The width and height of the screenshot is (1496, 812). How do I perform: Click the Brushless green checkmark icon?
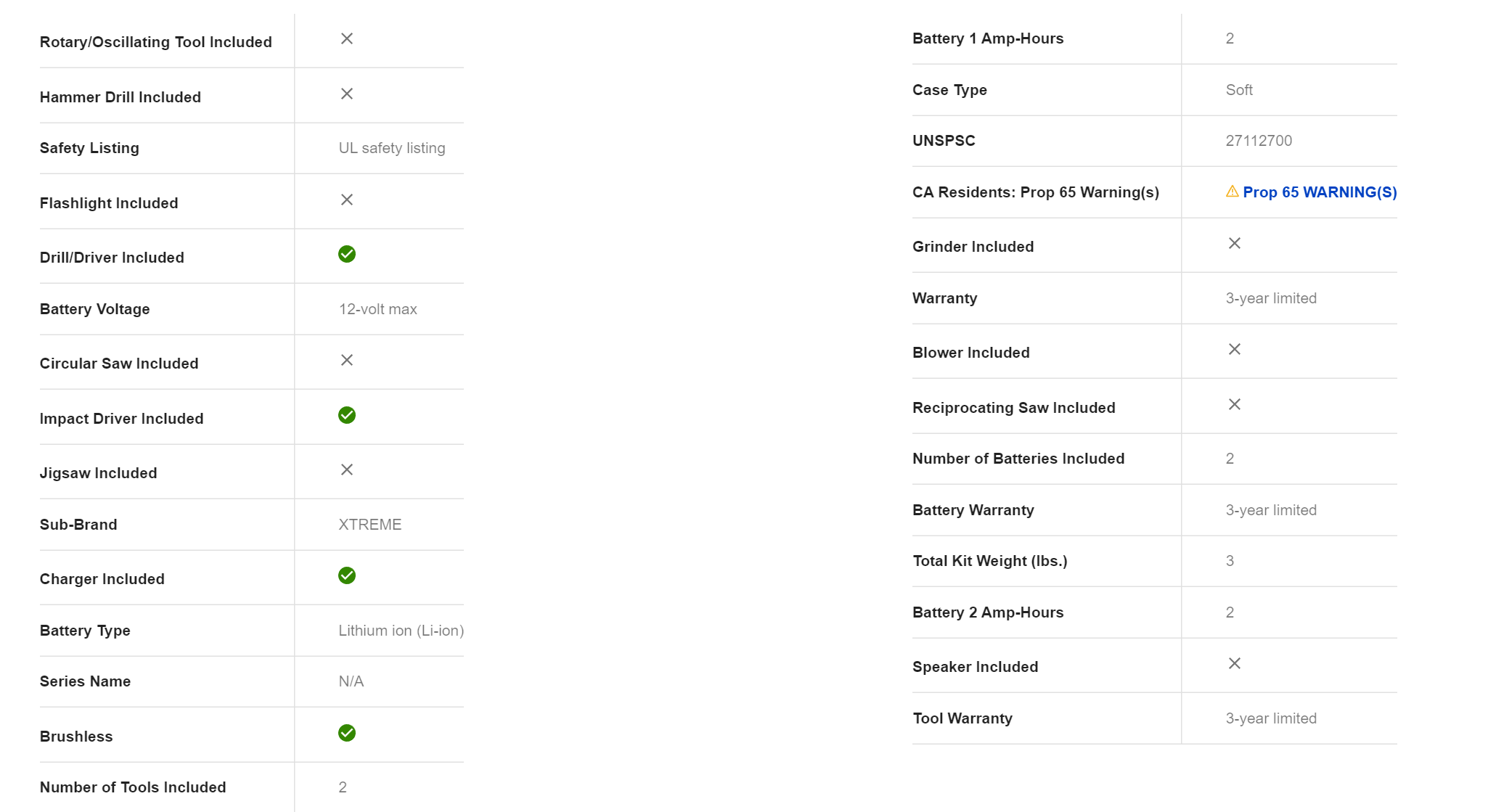347,733
